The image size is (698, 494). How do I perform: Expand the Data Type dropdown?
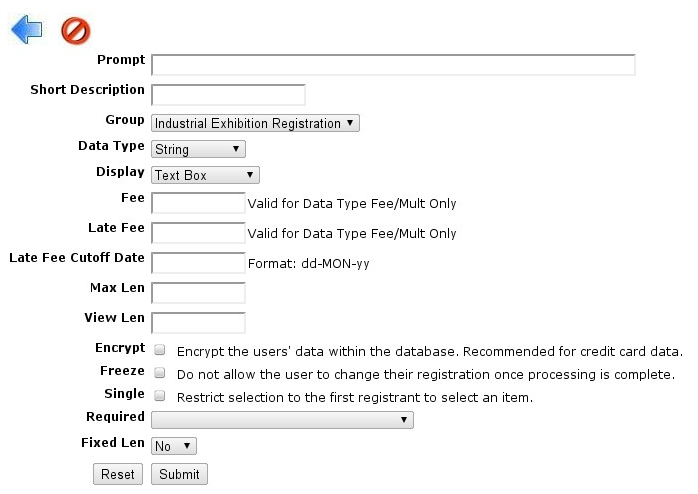click(x=198, y=149)
